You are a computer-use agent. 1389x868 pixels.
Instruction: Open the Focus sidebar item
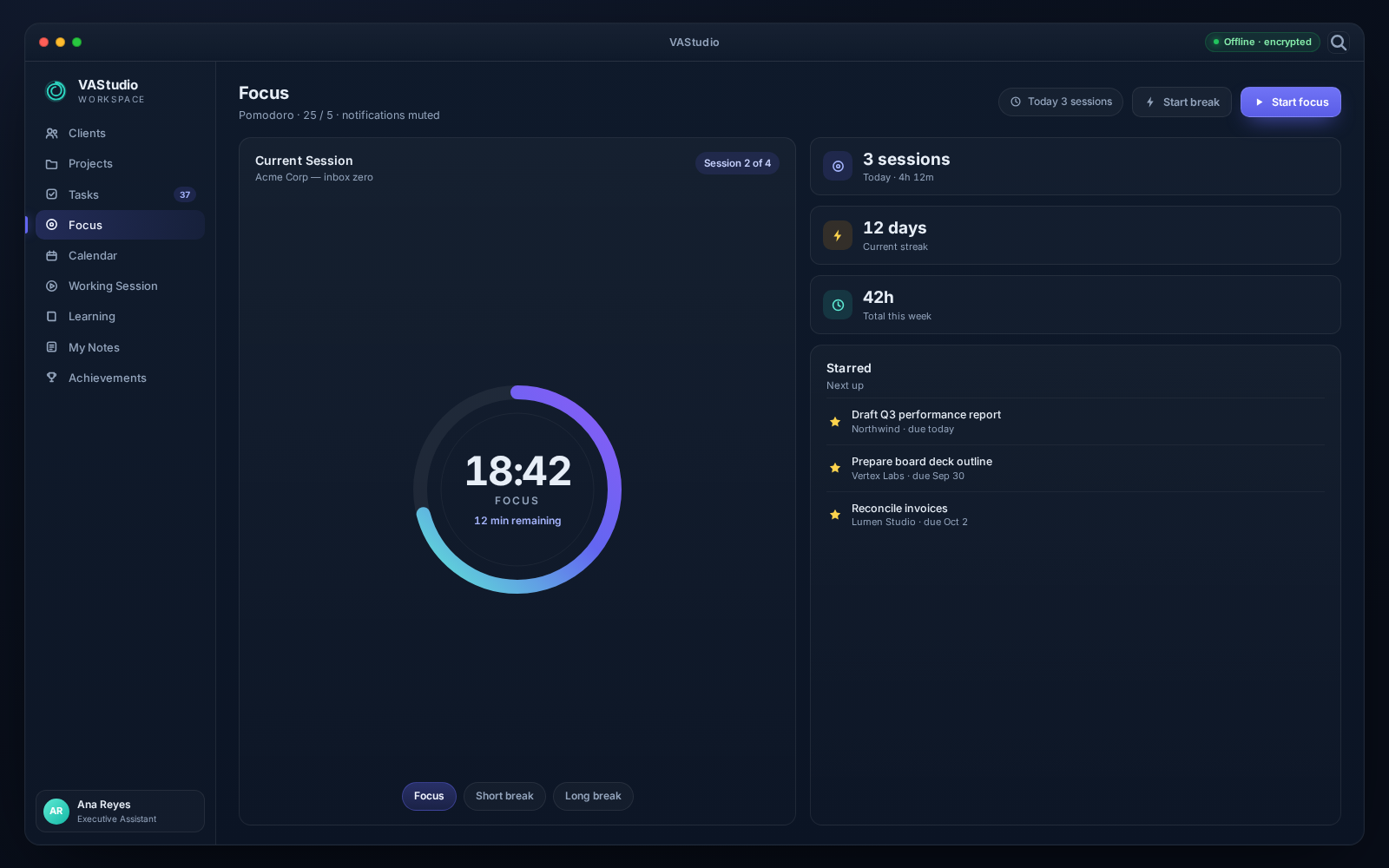[120, 225]
